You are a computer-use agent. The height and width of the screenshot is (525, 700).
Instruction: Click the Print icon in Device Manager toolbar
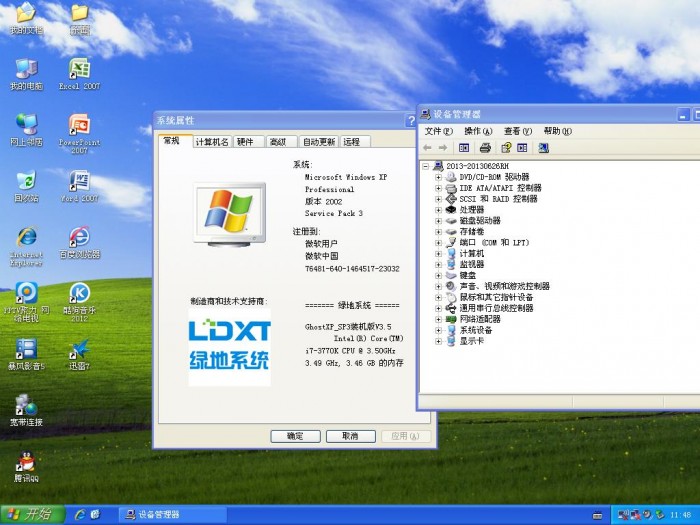click(x=485, y=148)
